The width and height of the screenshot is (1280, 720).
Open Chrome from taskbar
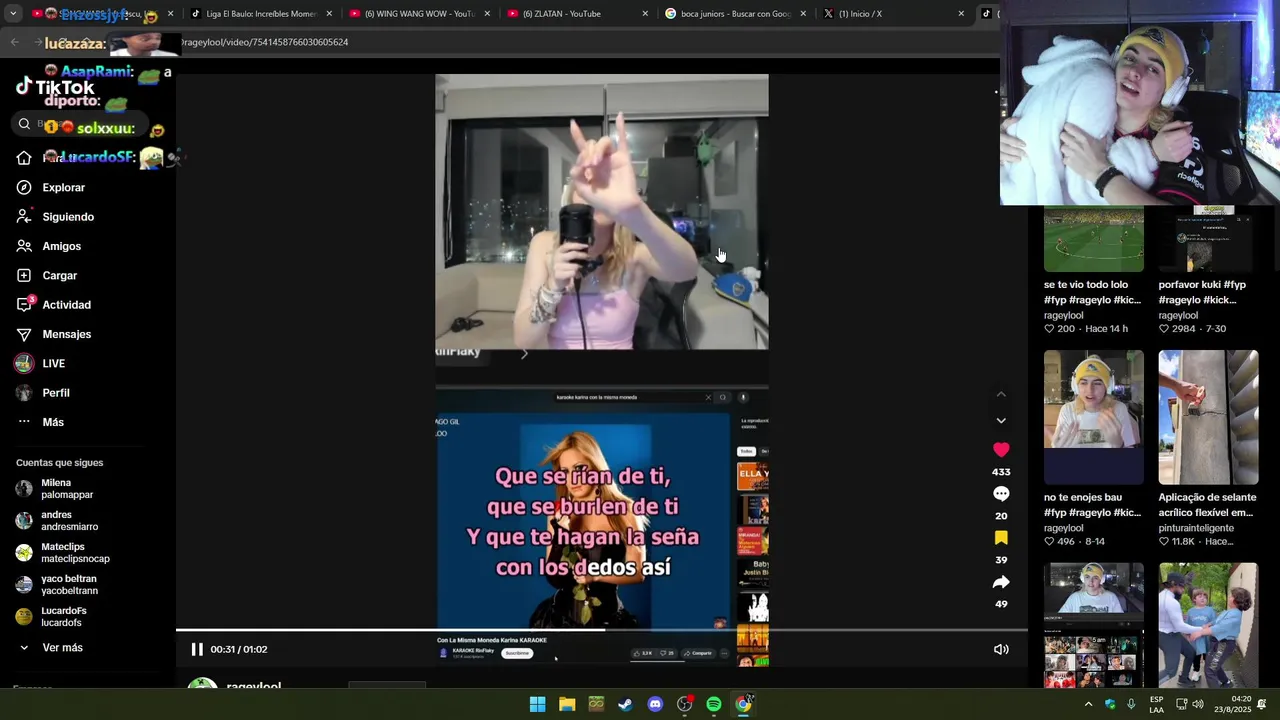(x=743, y=704)
